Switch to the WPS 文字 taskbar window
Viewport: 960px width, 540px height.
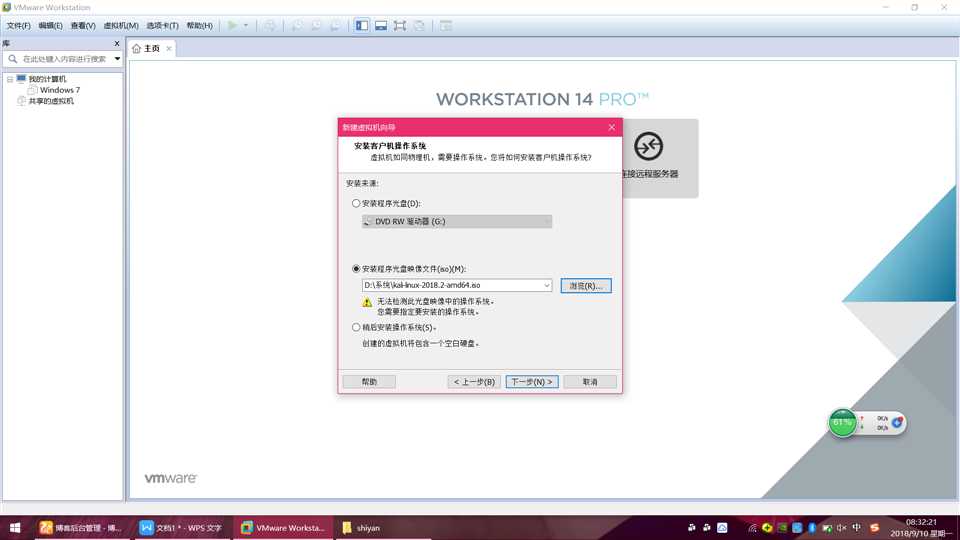click(x=181, y=528)
